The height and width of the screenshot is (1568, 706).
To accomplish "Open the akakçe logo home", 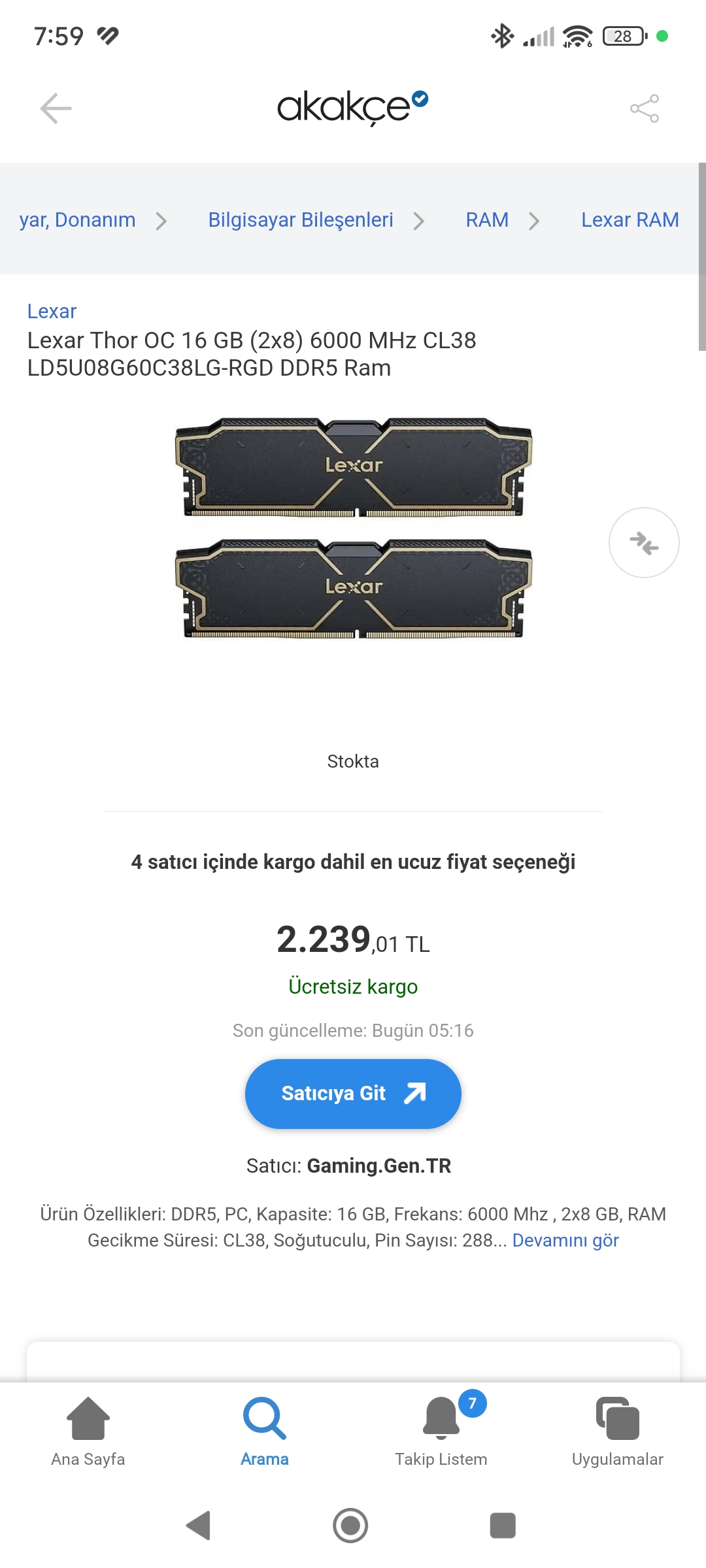I will (x=352, y=107).
